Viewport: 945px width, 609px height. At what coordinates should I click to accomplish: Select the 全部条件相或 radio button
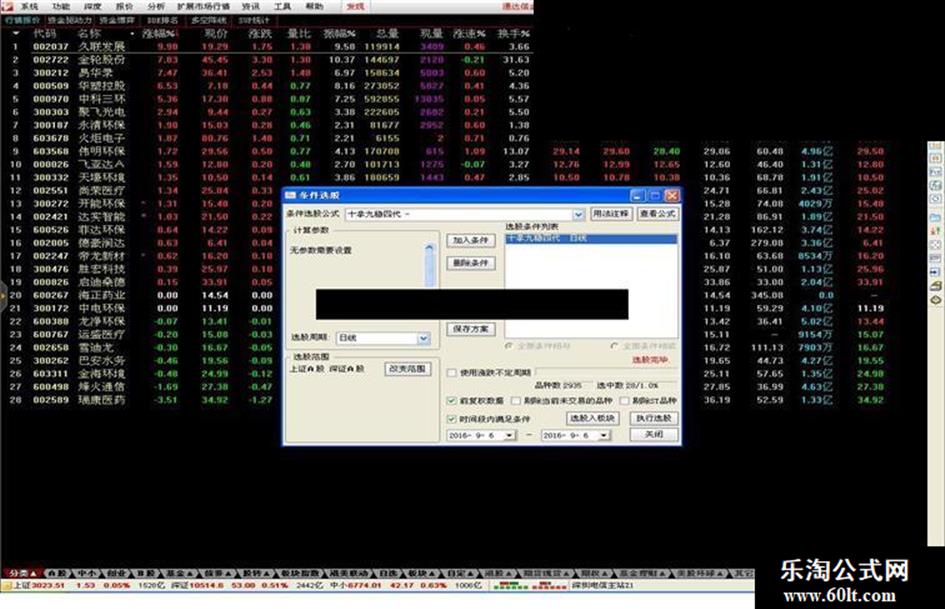click(x=614, y=346)
